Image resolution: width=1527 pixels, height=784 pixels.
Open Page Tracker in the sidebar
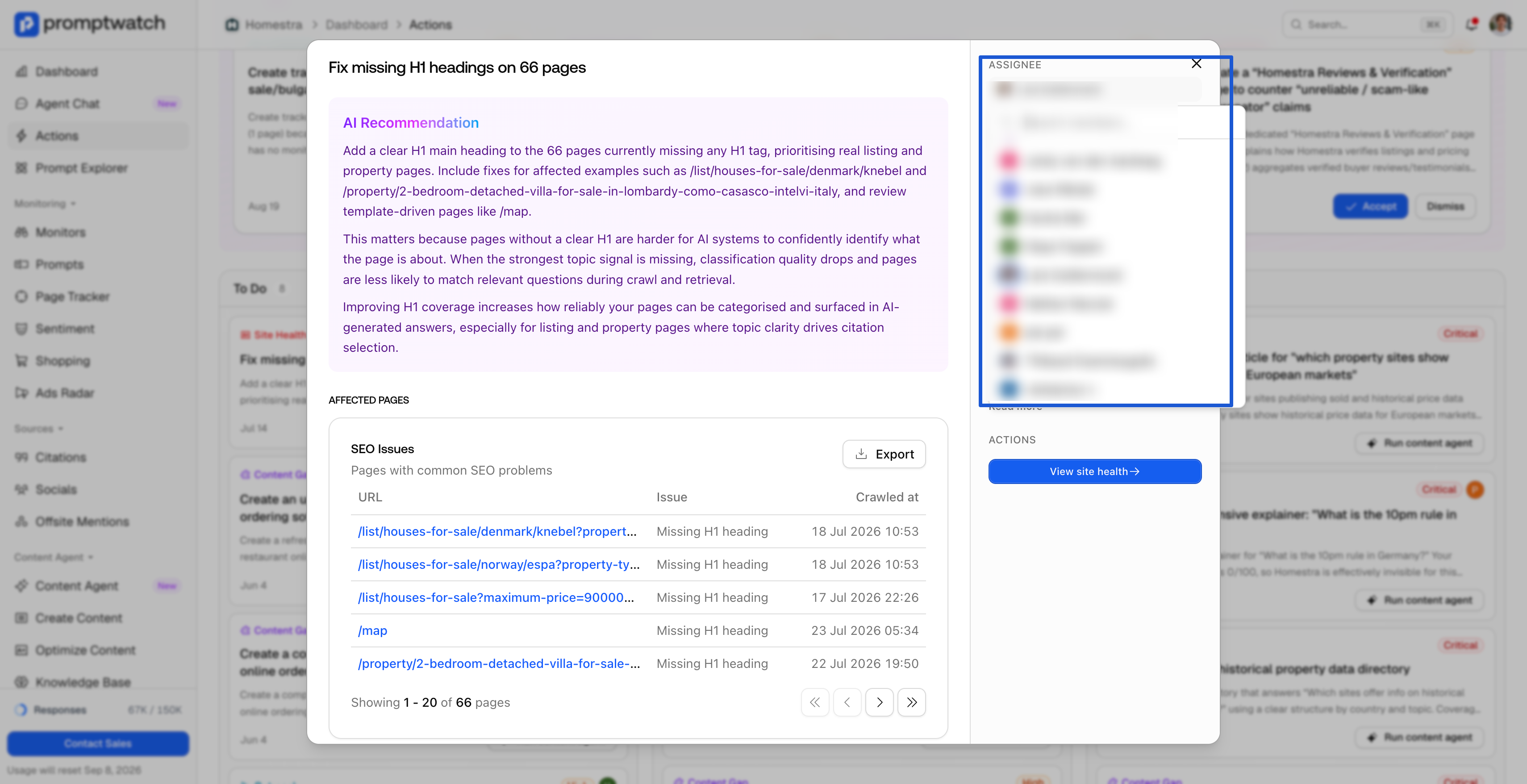98,296
